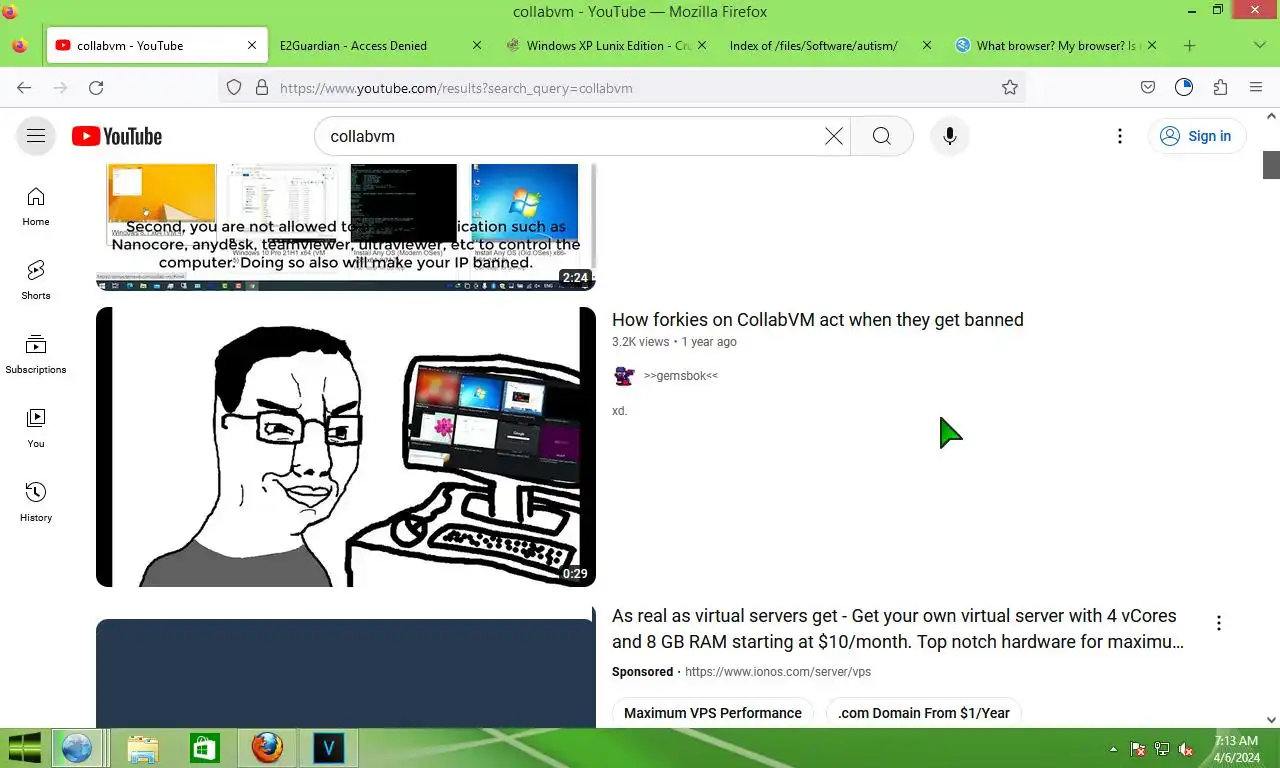Play the forkies CollabVM video thumbnail
This screenshot has width=1280, height=768.
click(346, 447)
